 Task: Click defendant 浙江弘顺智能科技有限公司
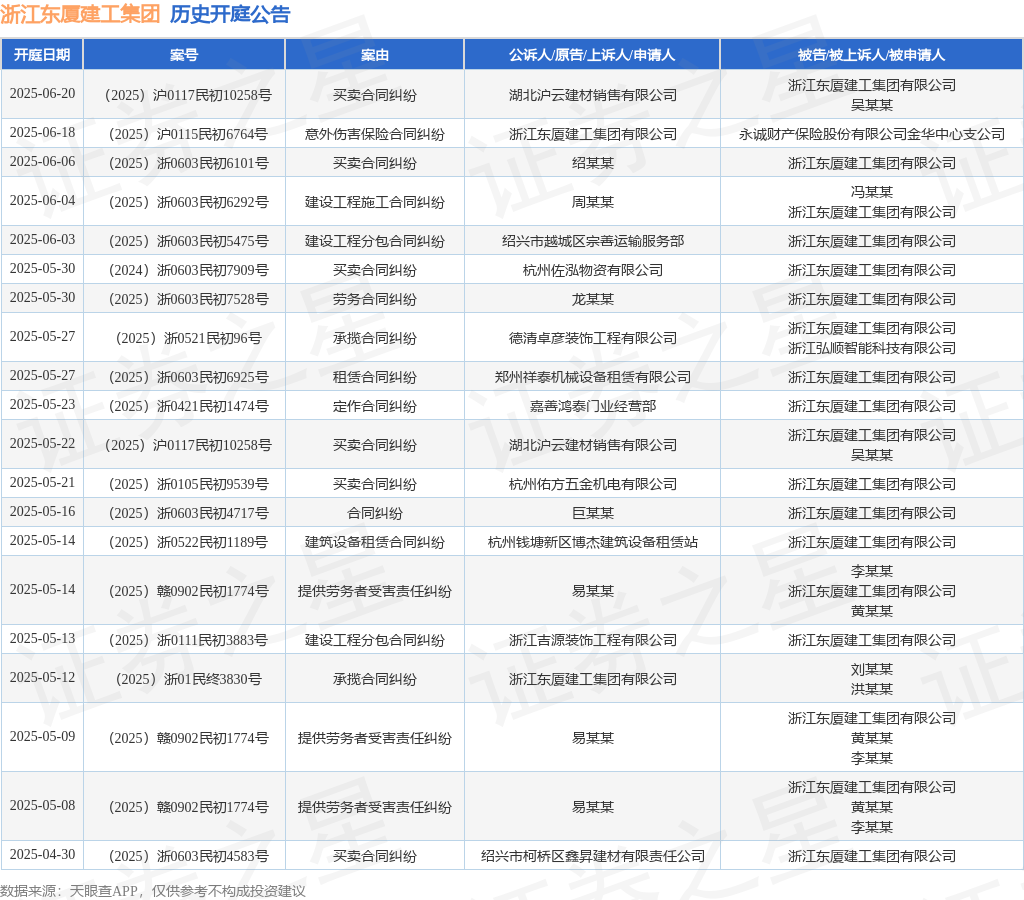click(871, 348)
